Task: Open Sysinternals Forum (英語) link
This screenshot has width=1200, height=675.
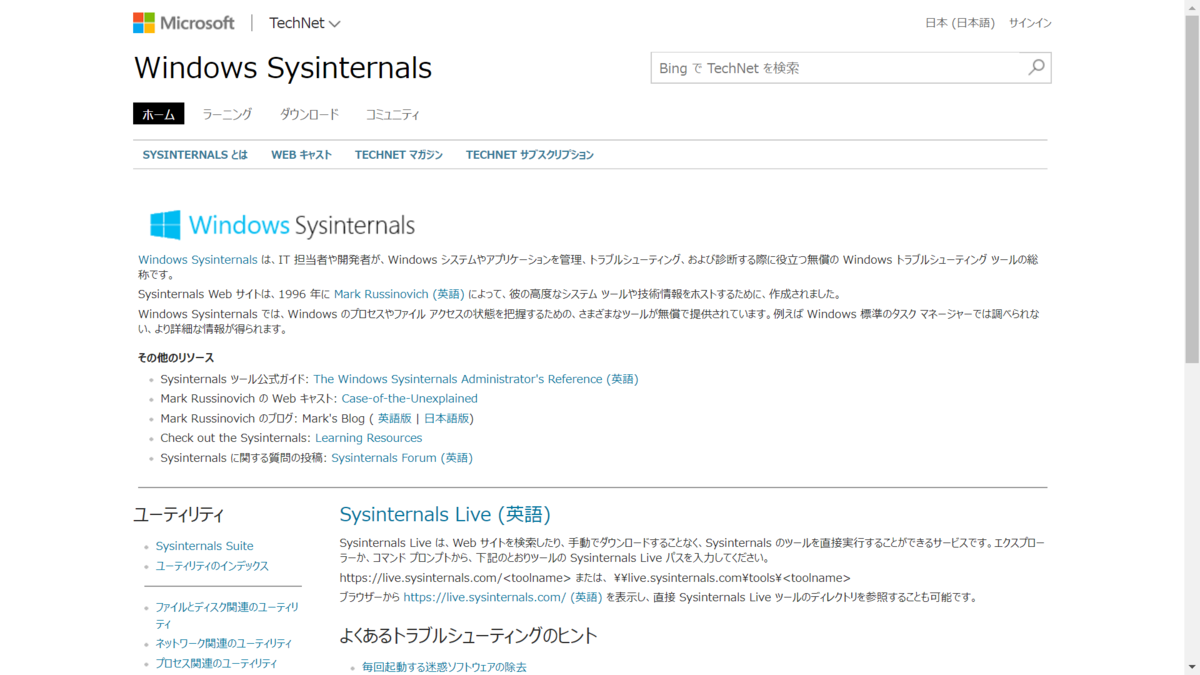Action: pos(402,458)
